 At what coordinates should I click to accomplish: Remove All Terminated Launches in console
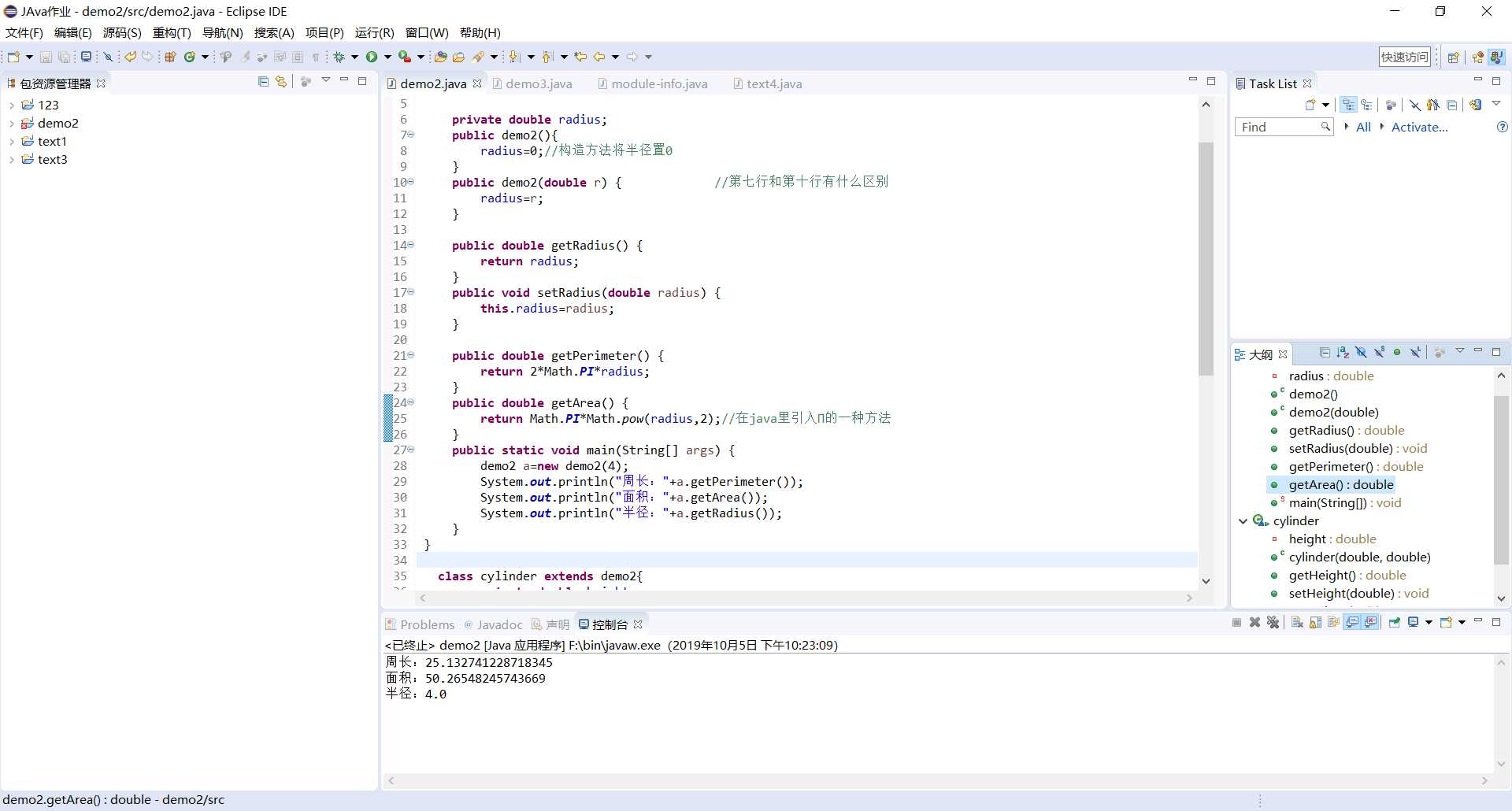[1273, 623]
